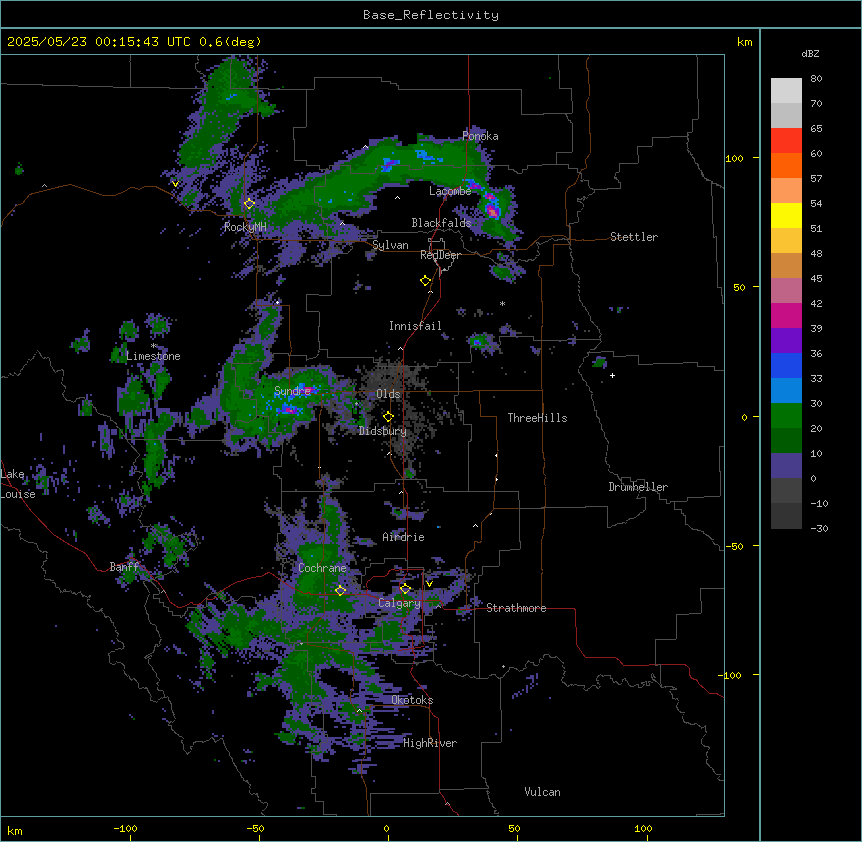Viewport: 862px width, 842px height.
Task: Click the -50 tick on the vertical axis
Action: pos(734,546)
